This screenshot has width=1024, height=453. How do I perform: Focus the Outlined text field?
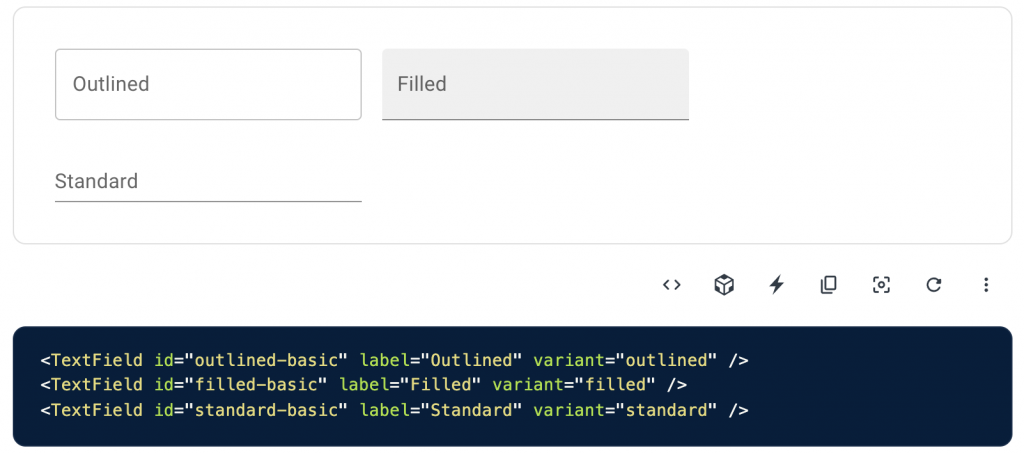point(208,85)
